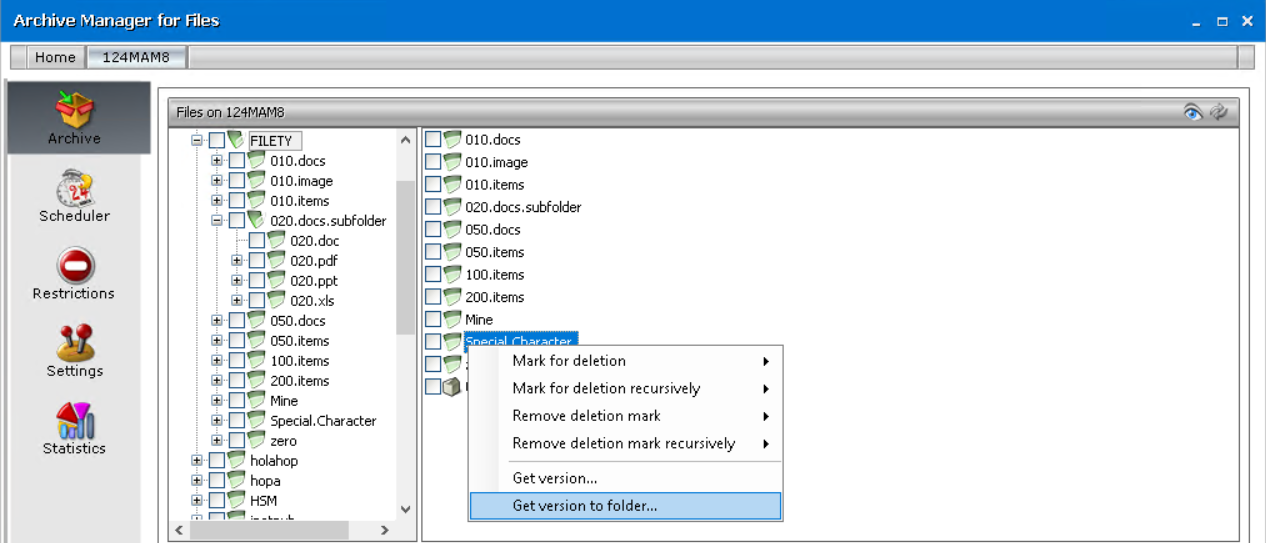Click folder icon of 200.items in tree

pos(256,380)
